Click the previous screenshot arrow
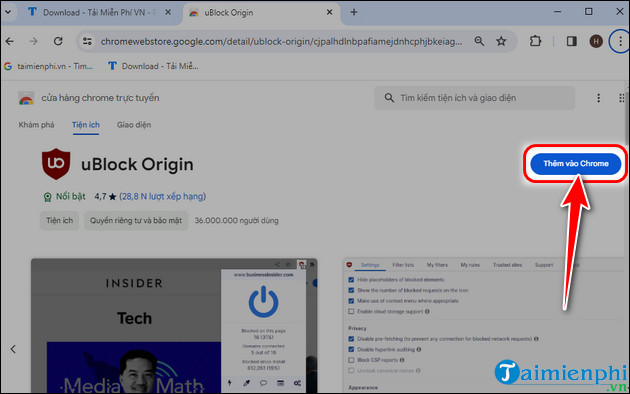The image size is (630, 394). point(13,349)
